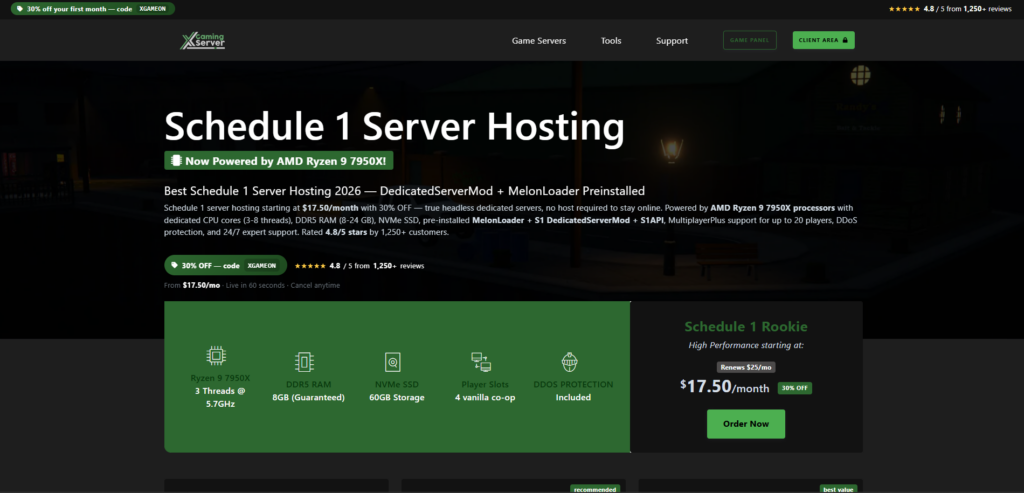
Task: Click the lock icon in Client Area
Action: tap(845, 40)
